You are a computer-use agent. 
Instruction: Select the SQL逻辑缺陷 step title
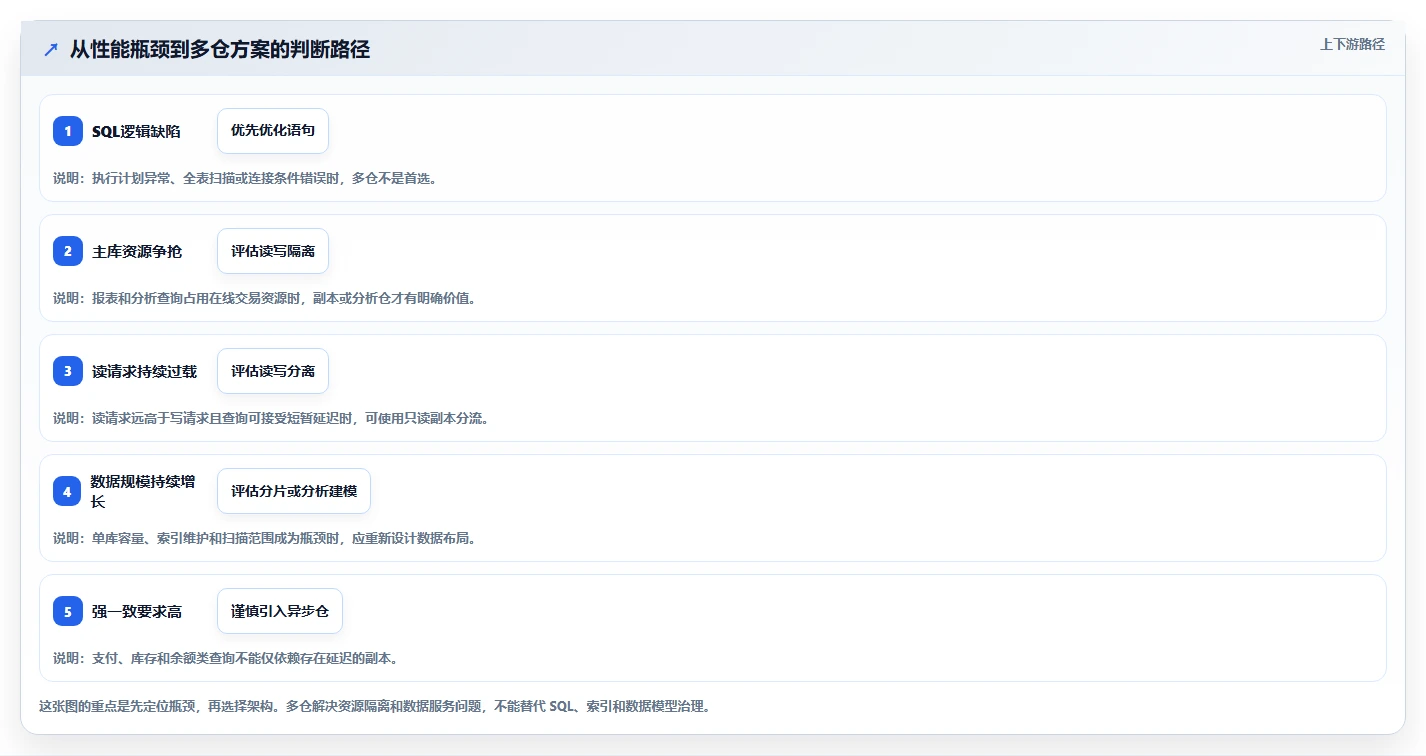tap(136, 131)
